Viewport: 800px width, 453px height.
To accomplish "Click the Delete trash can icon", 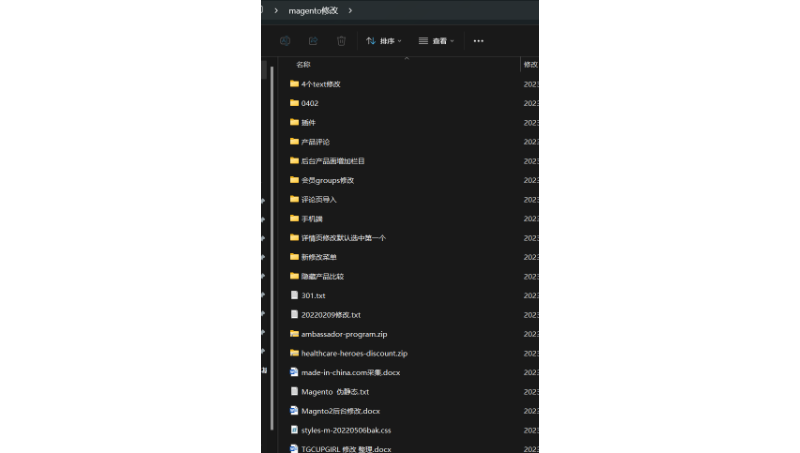I will [341, 41].
